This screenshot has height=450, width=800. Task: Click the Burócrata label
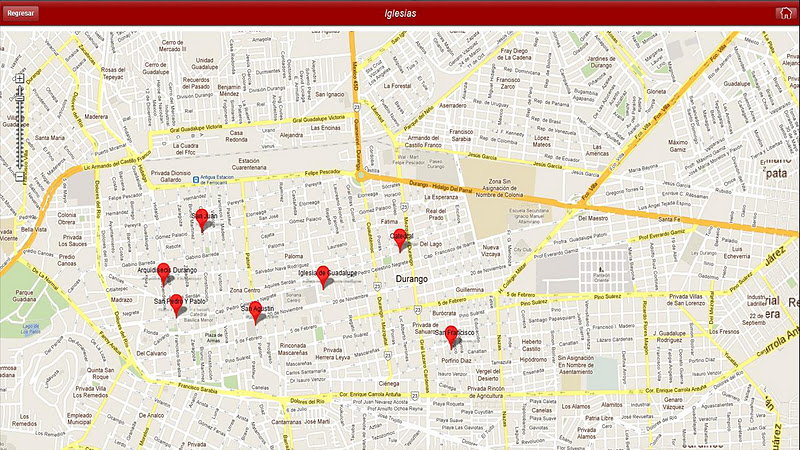[x=444, y=313]
